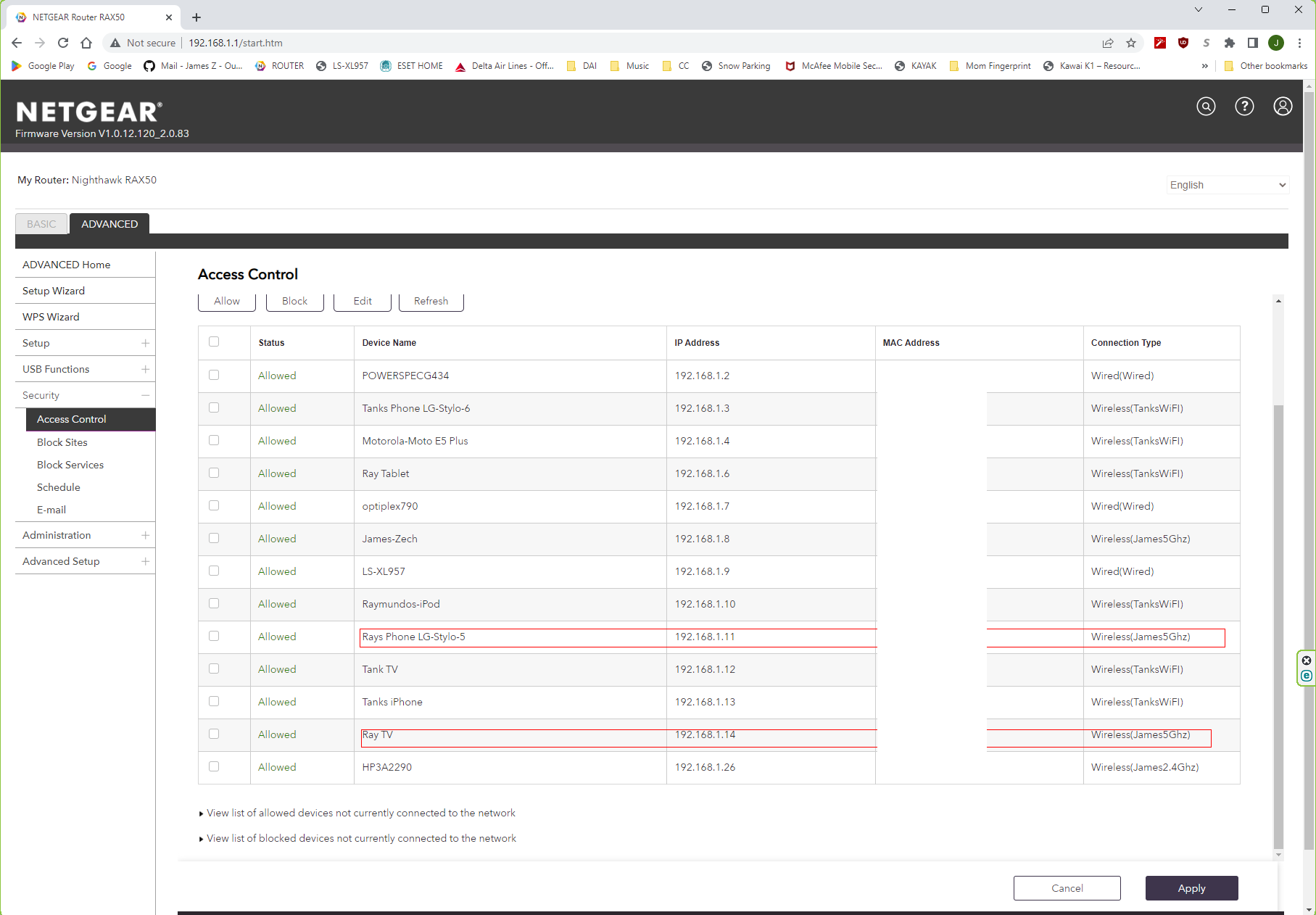The height and width of the screenshot is (915, 1316).
Task: Open the ROUTER bookmark
Action: tap(280, 66)
